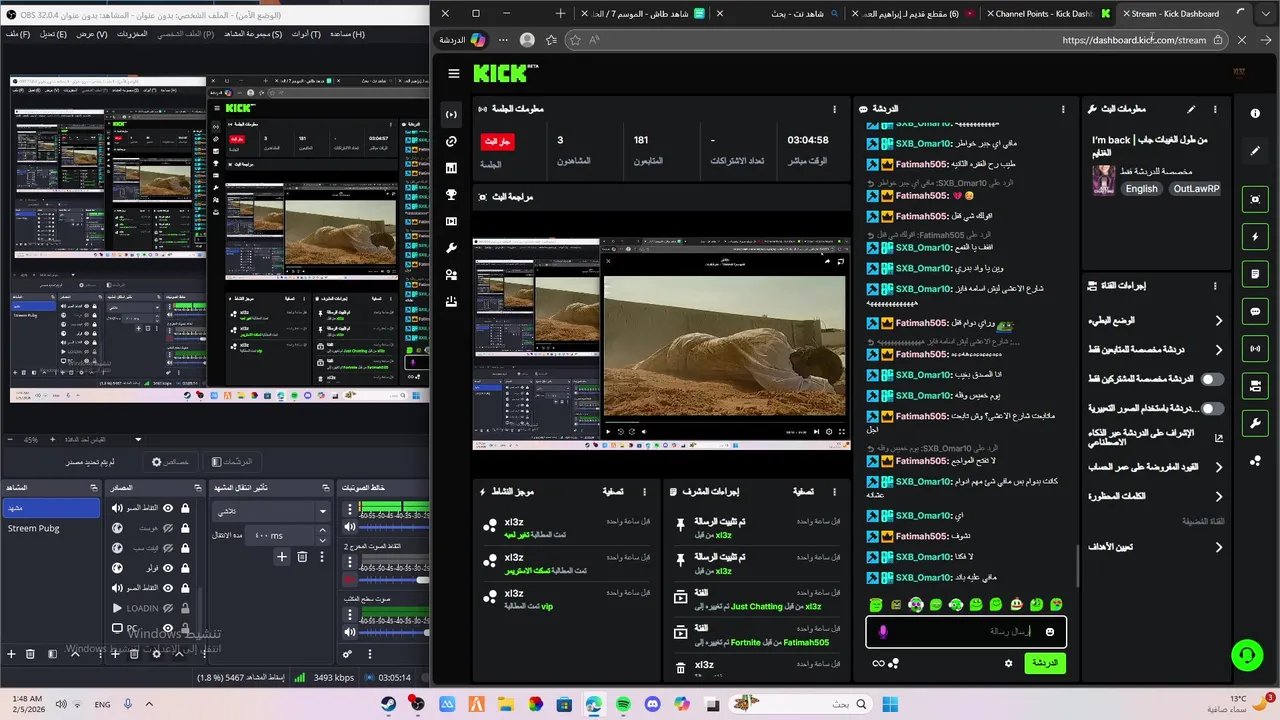
Task: Click the video clips icon in Kick's left sidebar
Action: pos(451,221)
